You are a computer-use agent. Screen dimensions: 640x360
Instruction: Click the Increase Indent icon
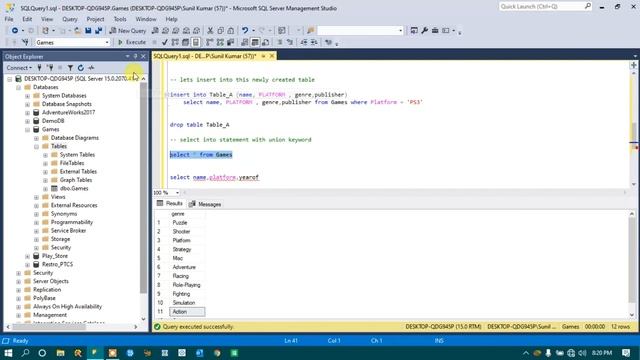(x=314, y=42)
